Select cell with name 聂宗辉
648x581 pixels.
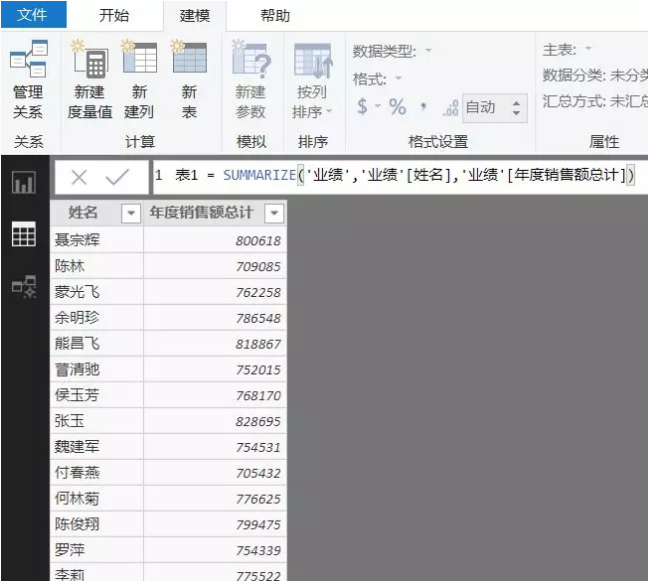(97, 240)
